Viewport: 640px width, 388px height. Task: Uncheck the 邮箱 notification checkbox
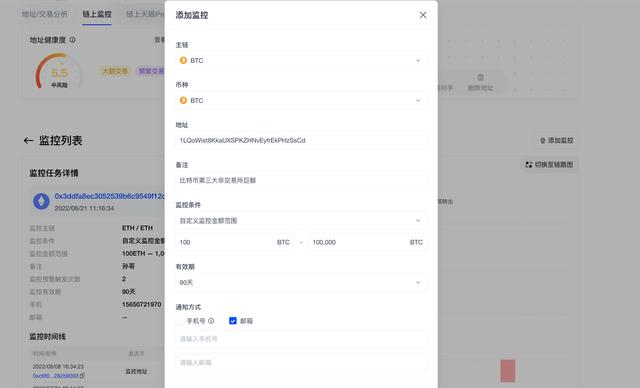tap(233, 321)
